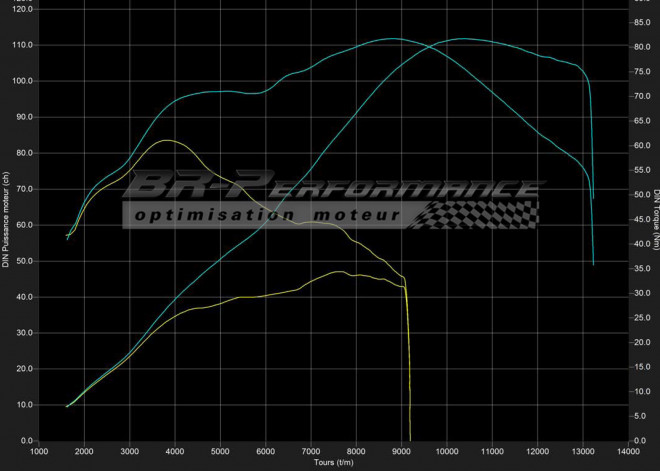Click the 14000 tick on the RPM axis

[629, 451]
